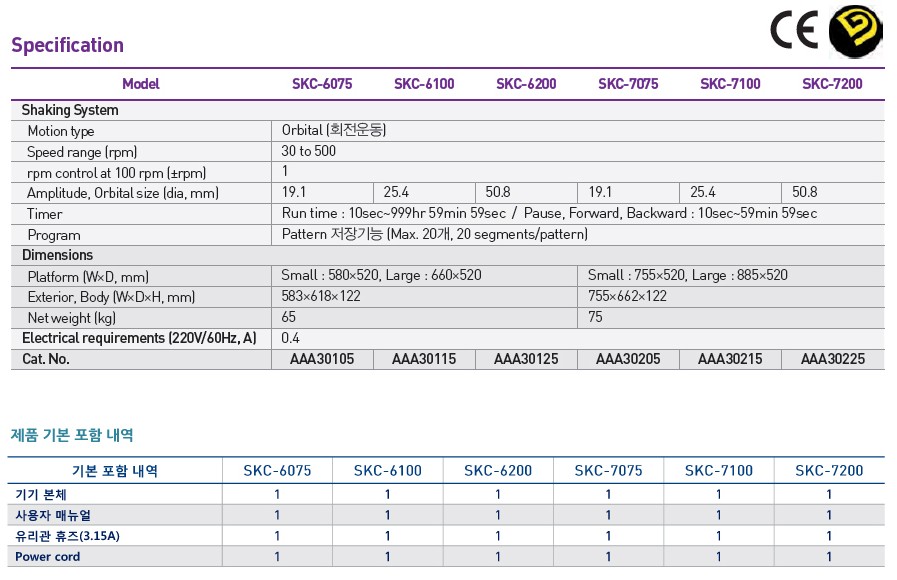Select catalog number AAA30105
Image resolution: width=897 pixels, height=580 pixels.
click(322, 359)
